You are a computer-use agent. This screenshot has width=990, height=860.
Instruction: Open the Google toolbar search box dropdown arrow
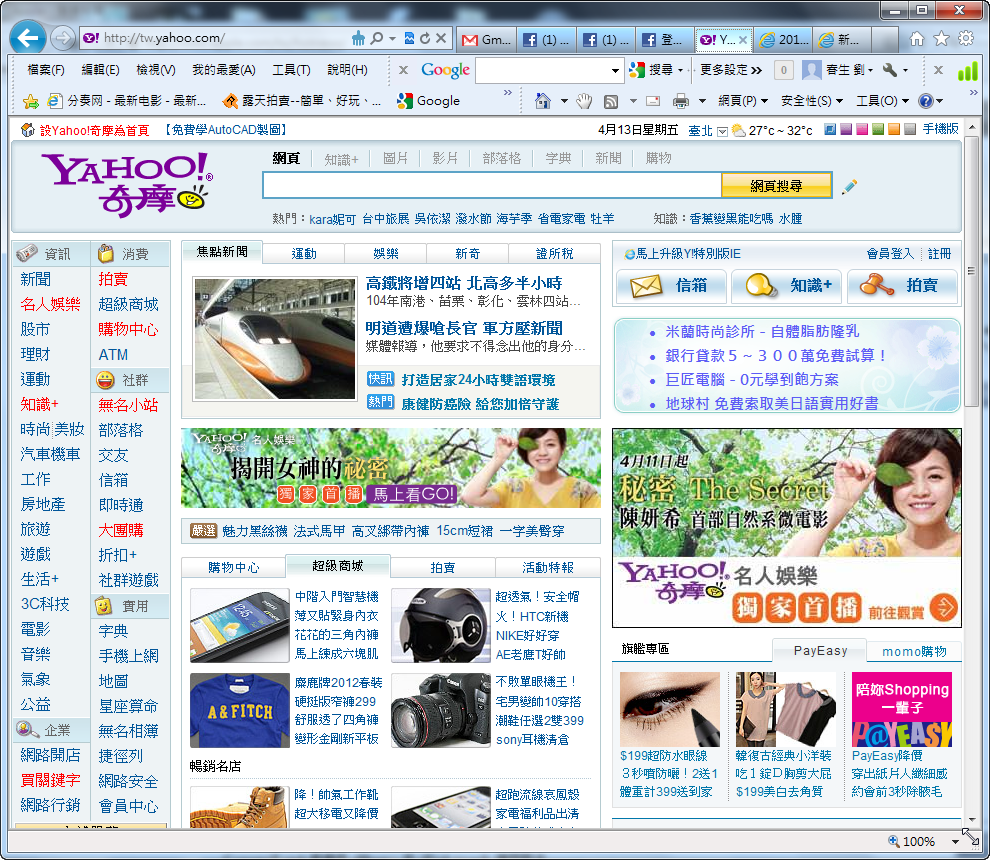pos(615,71)
